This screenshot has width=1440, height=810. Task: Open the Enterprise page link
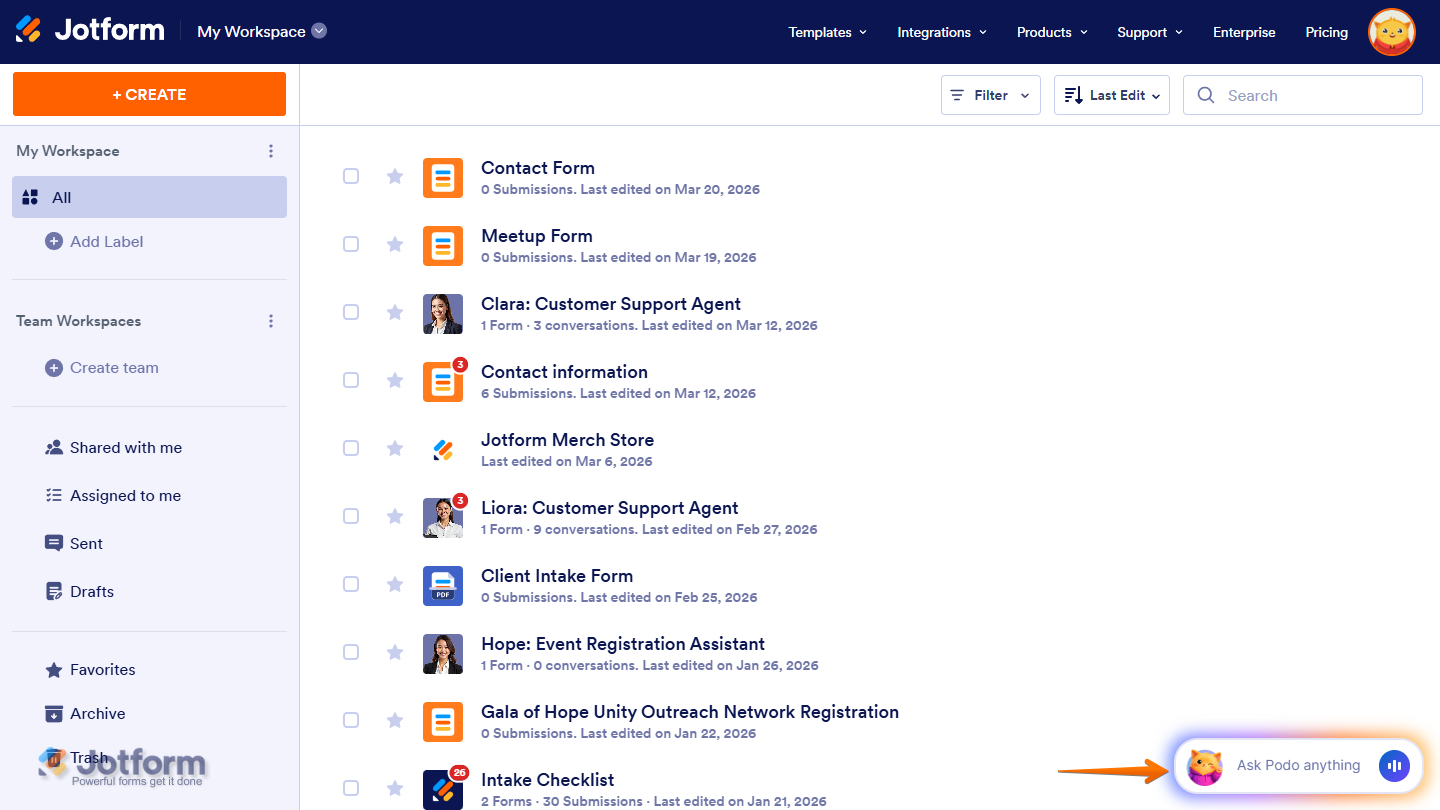click(1243, 32)
